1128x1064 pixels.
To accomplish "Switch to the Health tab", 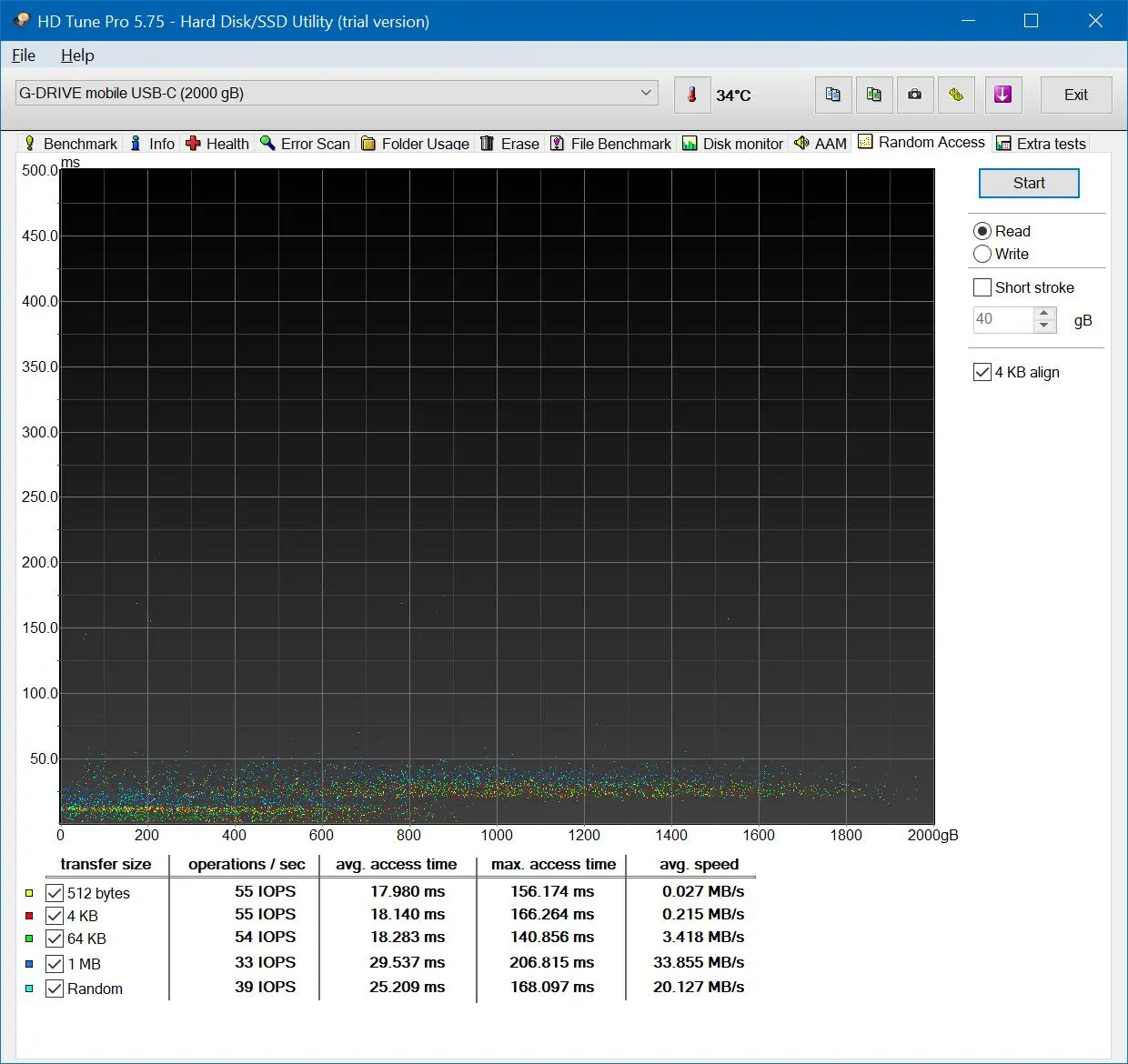I will coord(217,144).
